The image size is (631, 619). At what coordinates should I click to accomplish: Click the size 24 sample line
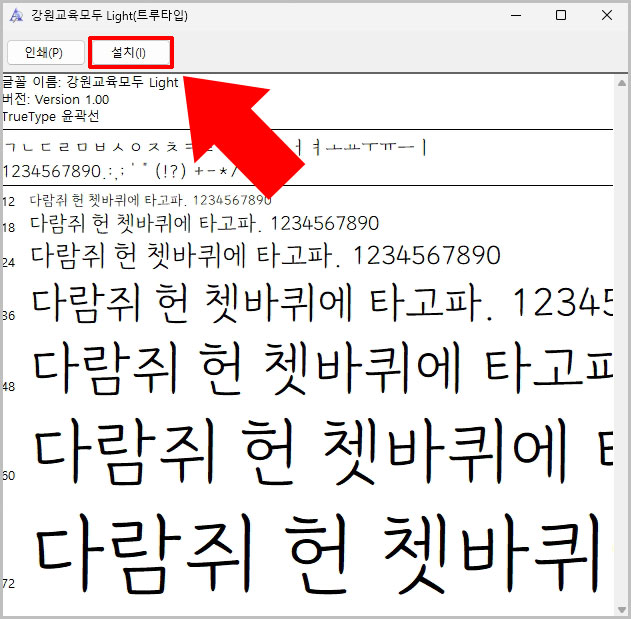[x=266, y=256]
